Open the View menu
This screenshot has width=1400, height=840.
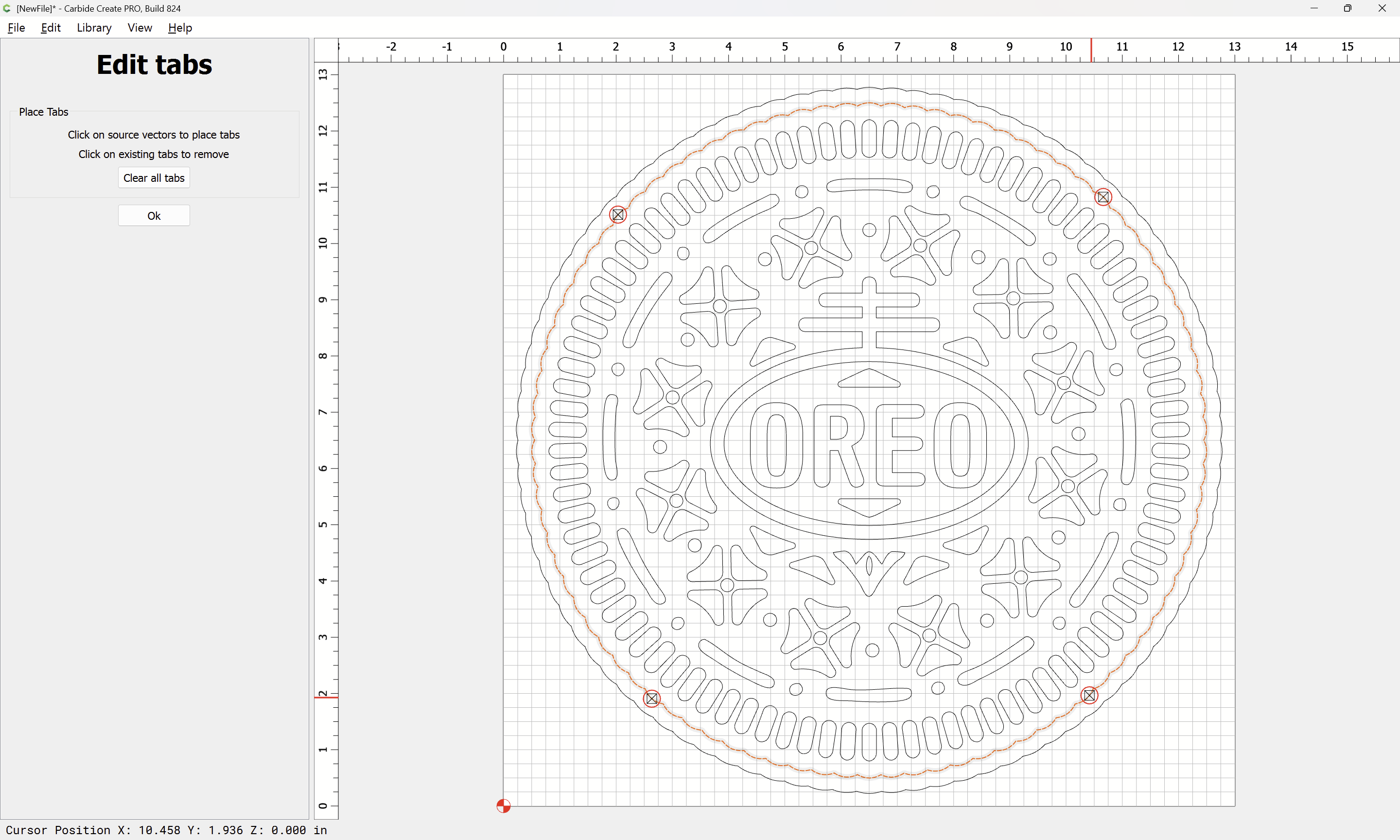pyautogui.click(x=139, y=27)
